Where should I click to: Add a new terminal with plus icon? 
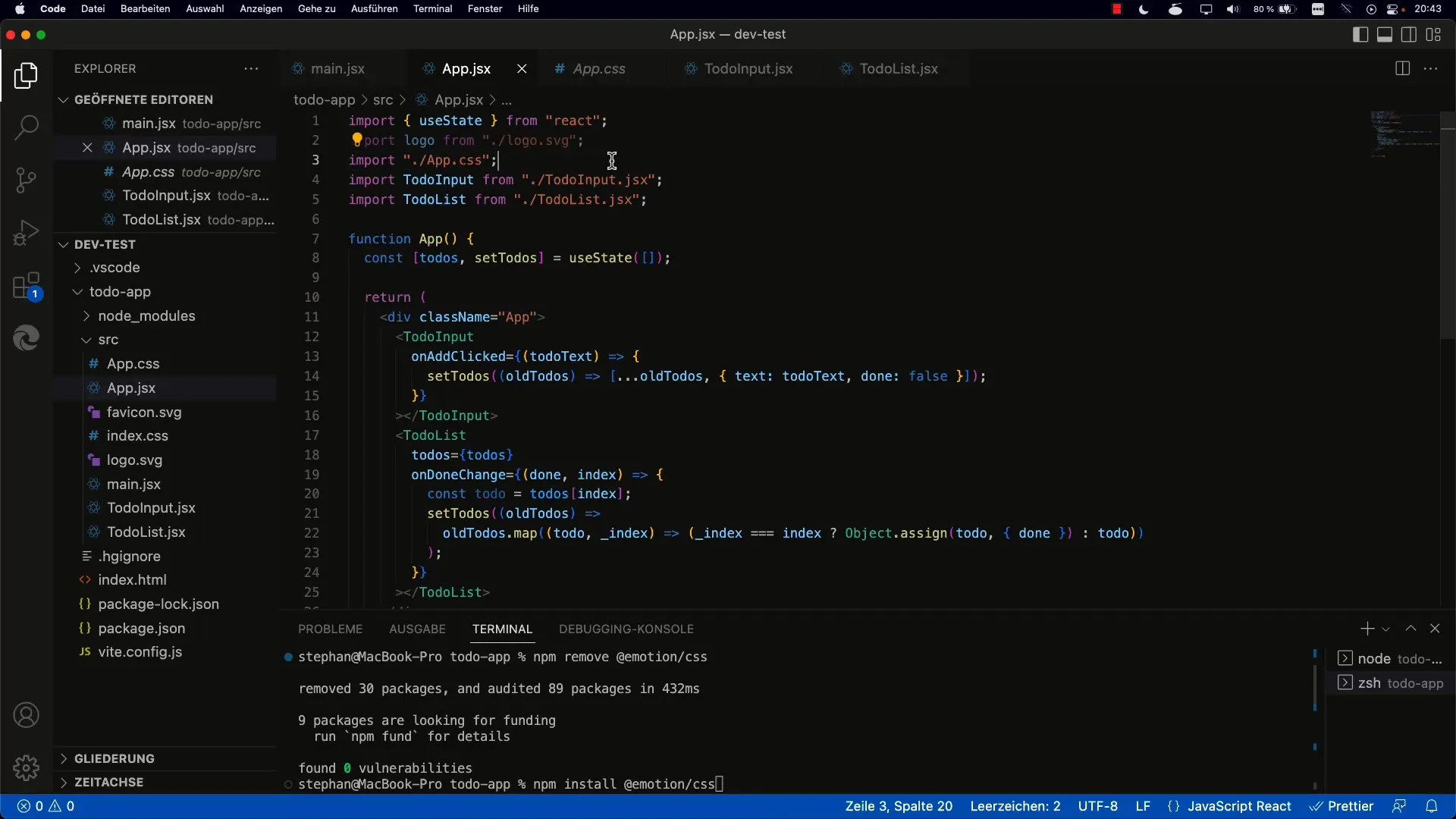1367,629
